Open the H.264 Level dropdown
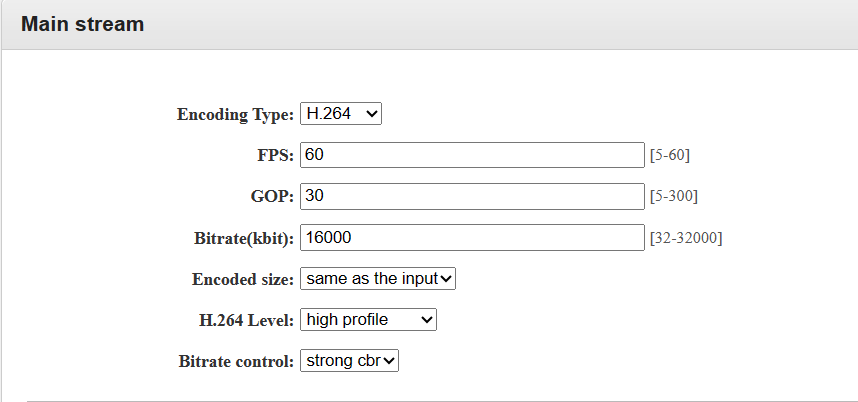The width and height of the screenshot is (858, 402). point(367,320)
